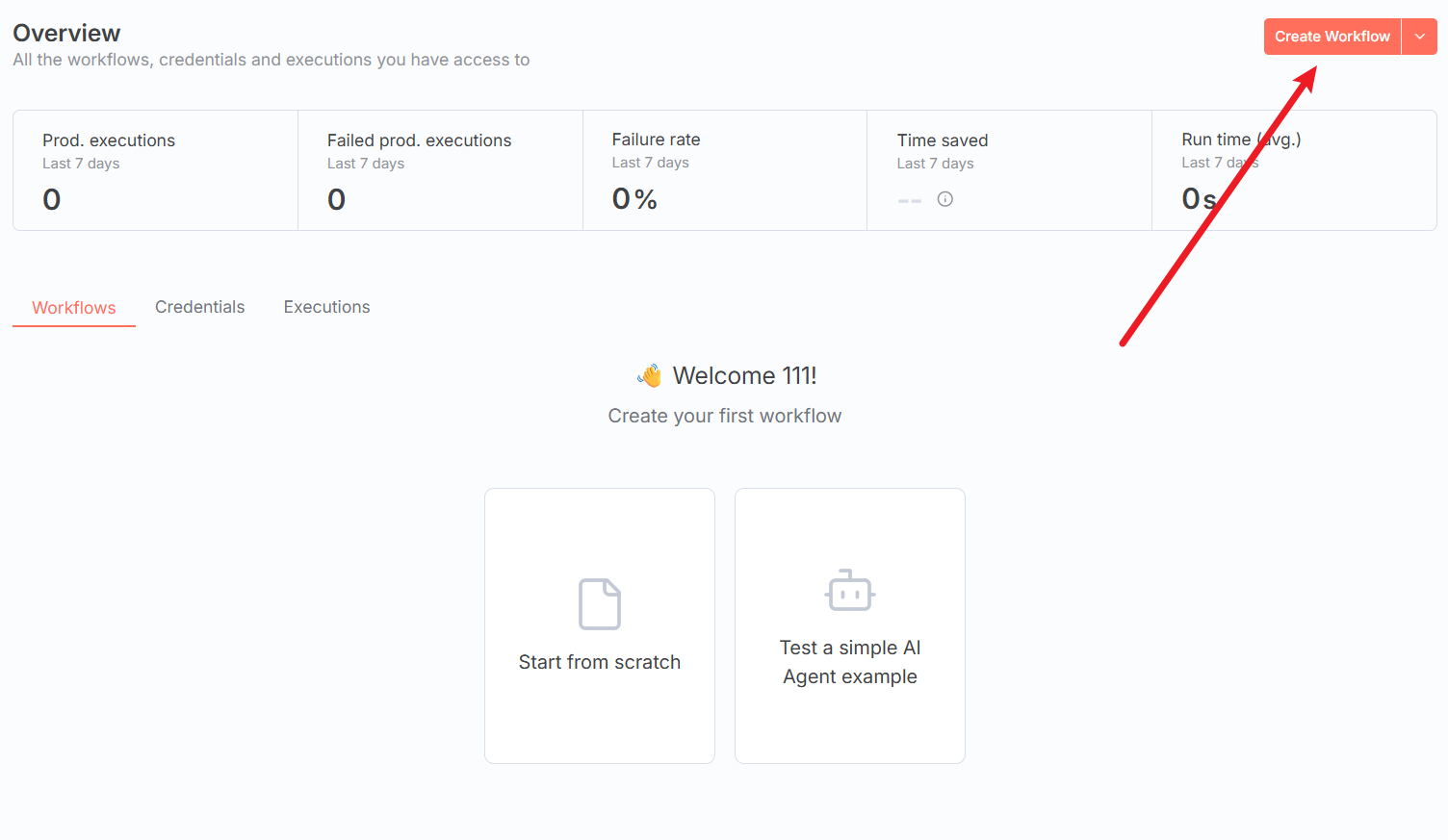Click the 0% failure rate value
The height and width of the screenshot is (840, 1448).
pyautogui.click(x=634, y=199)
